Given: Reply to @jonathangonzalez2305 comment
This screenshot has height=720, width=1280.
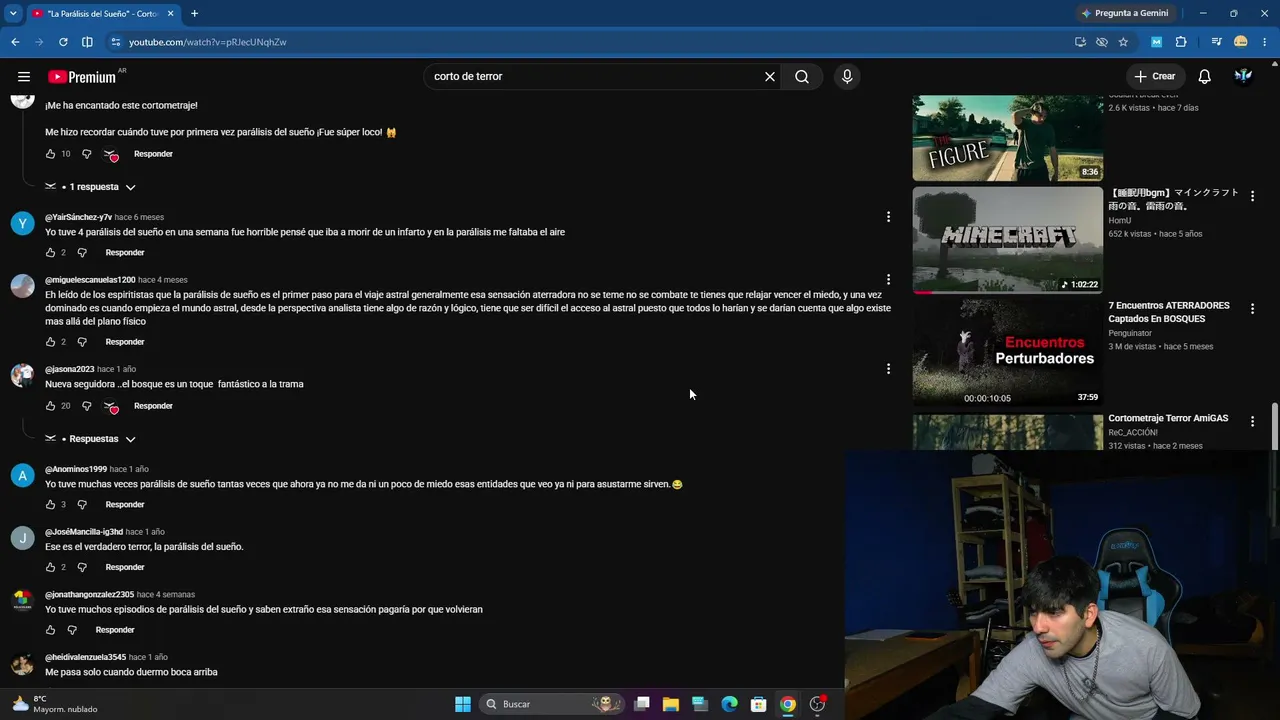Looking at the screenshot, I should (x=115, y=630).
